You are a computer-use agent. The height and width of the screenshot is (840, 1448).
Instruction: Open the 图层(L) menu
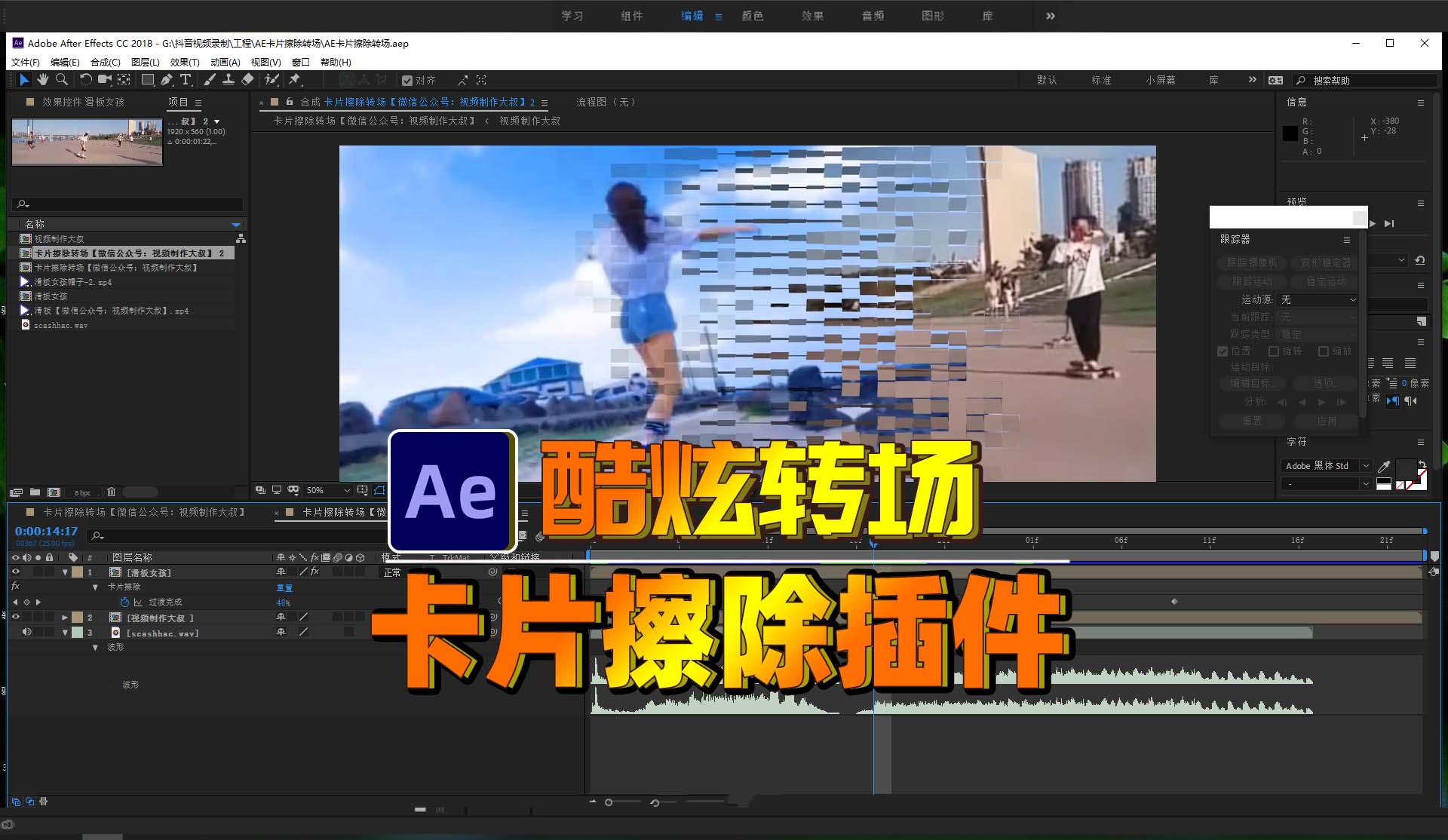click(146, 63)
